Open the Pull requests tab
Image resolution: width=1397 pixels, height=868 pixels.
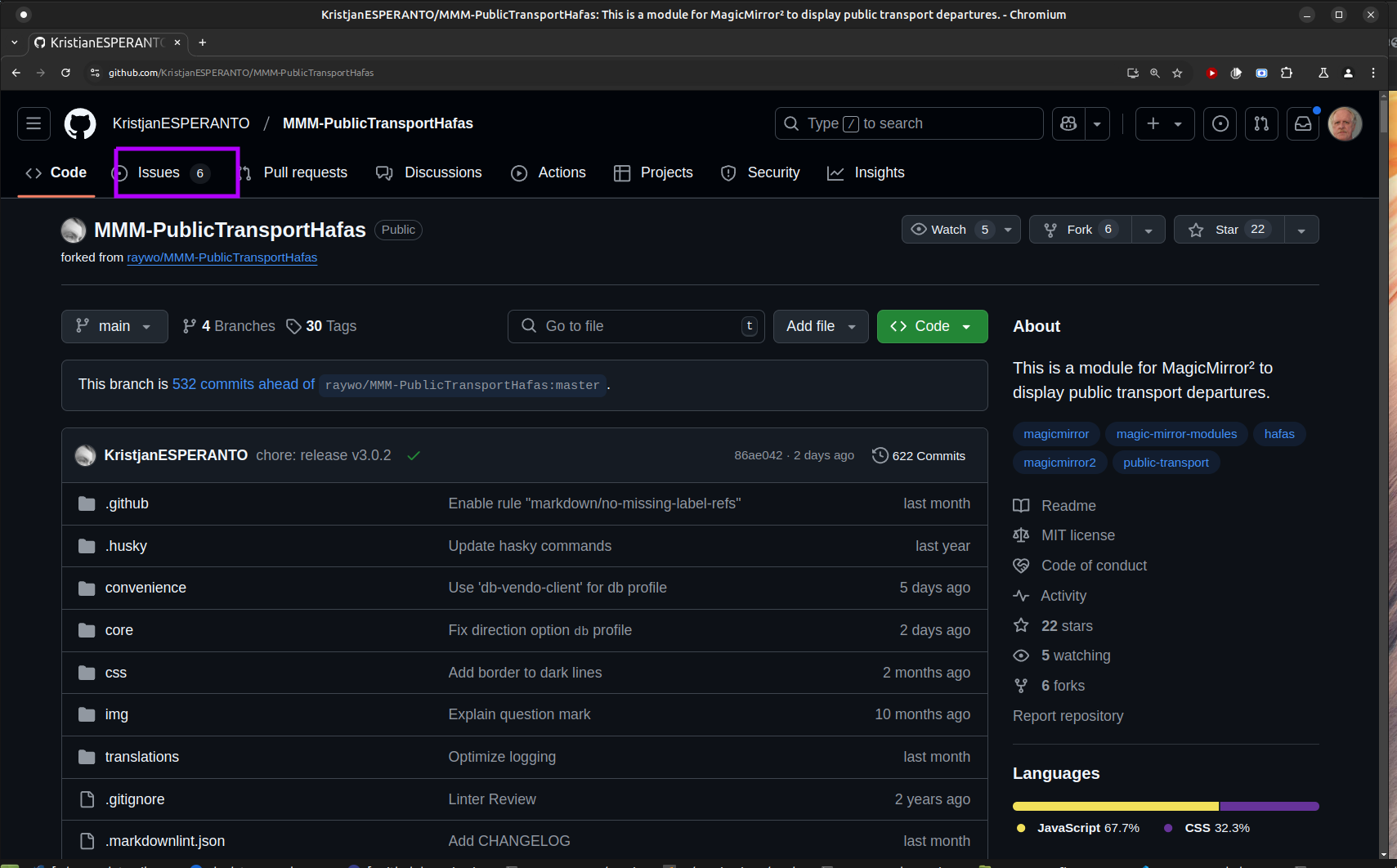[293, 172]
